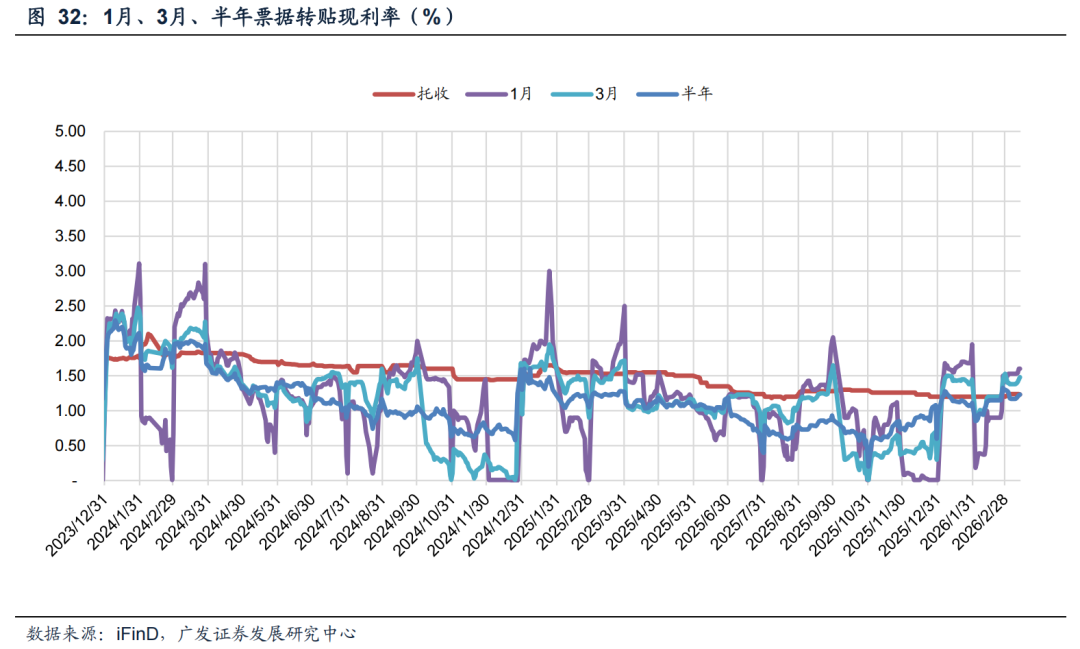The image size is (1080, 649).
Task: Click the x-axis date 2025/6/30
Action: [703, 523]
